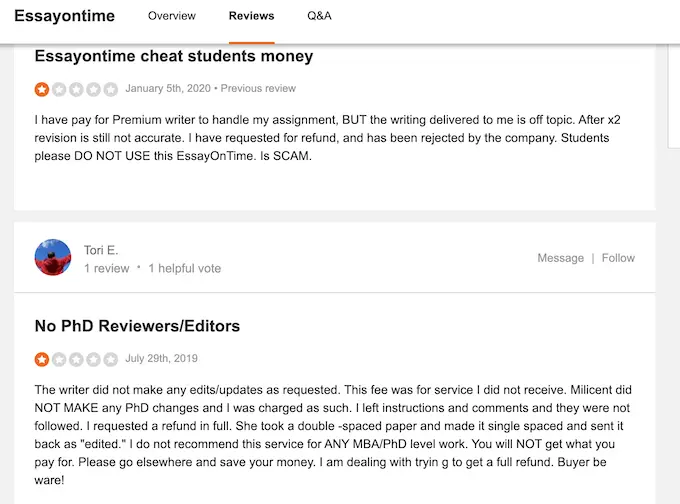Click the orange first star in January 2020 review
Screen dimensions: 680x504
42,89
